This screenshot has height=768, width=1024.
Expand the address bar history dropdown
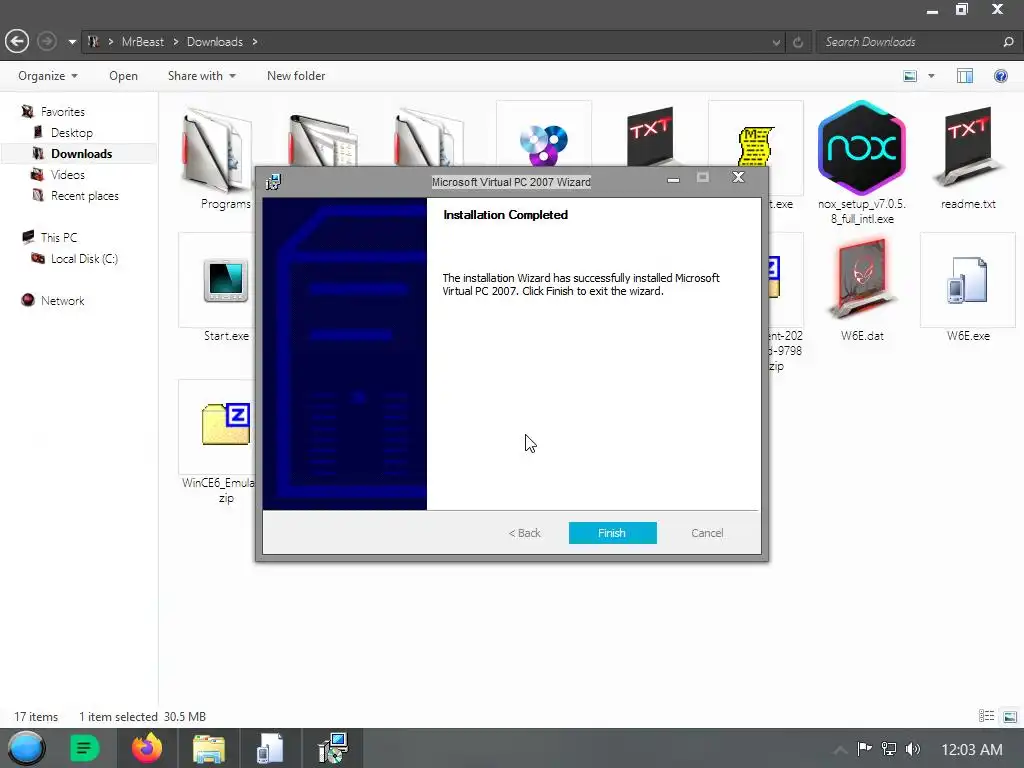click(776, 42)
